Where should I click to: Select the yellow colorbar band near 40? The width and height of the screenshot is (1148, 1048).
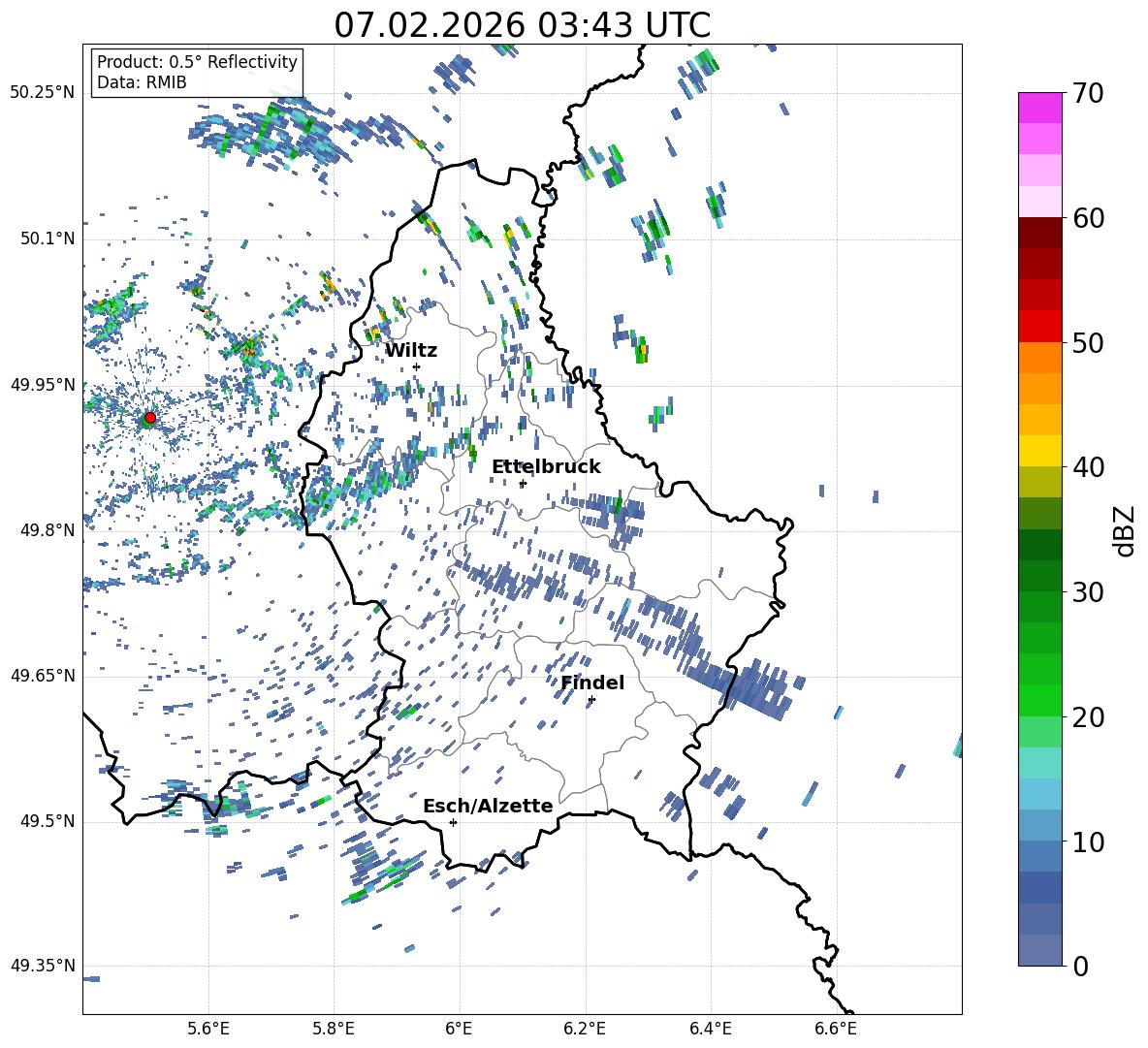[1040, 451]
